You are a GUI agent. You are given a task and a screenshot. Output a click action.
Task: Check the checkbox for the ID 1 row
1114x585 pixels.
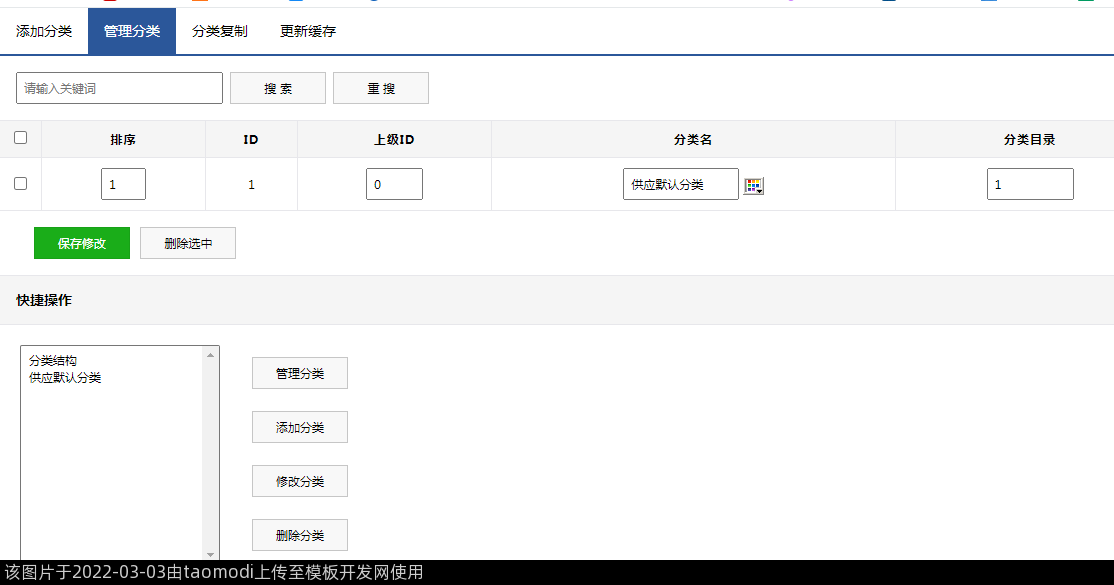click(20, 184)
